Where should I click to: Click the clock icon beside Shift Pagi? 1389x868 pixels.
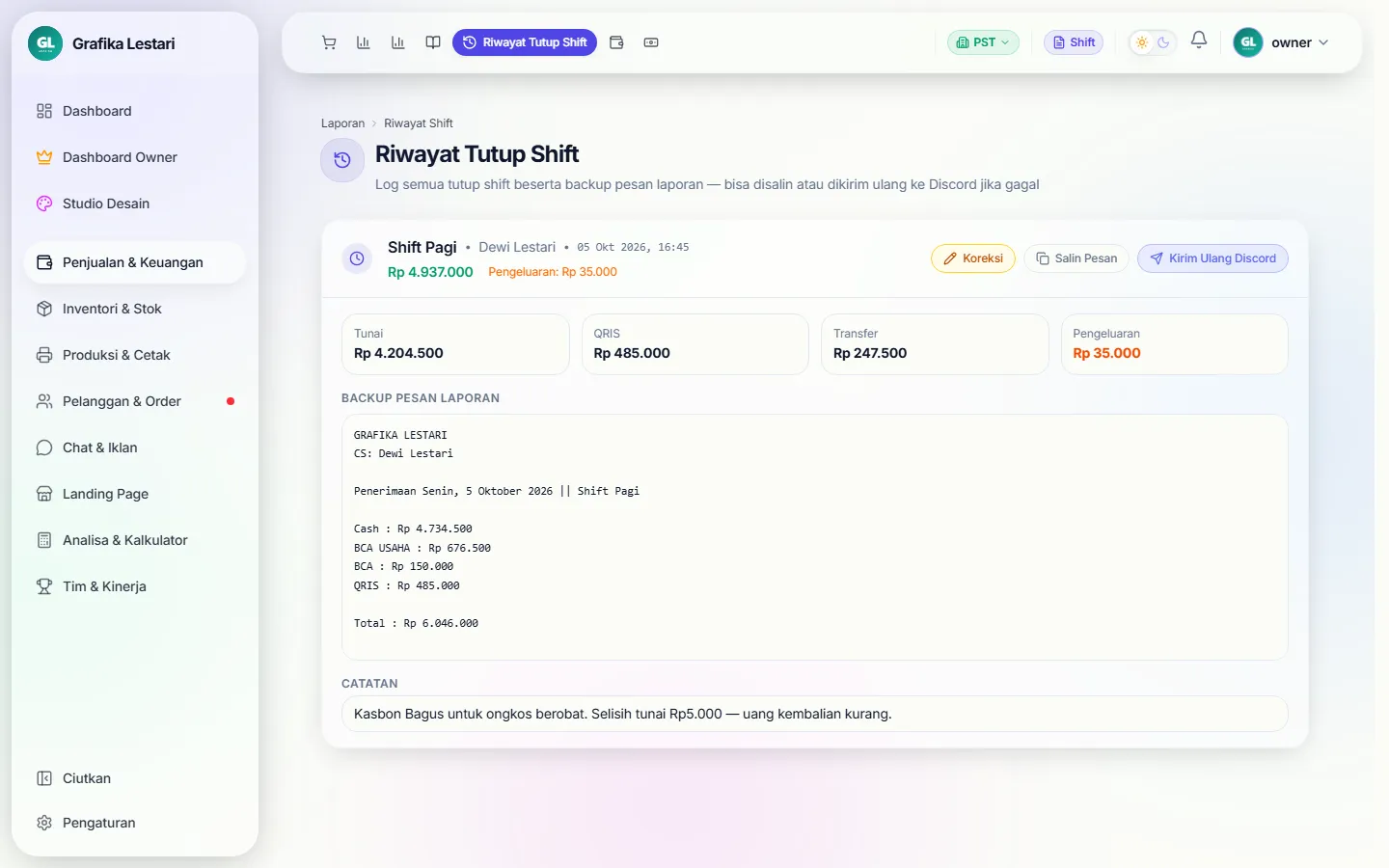pos(357,258)
